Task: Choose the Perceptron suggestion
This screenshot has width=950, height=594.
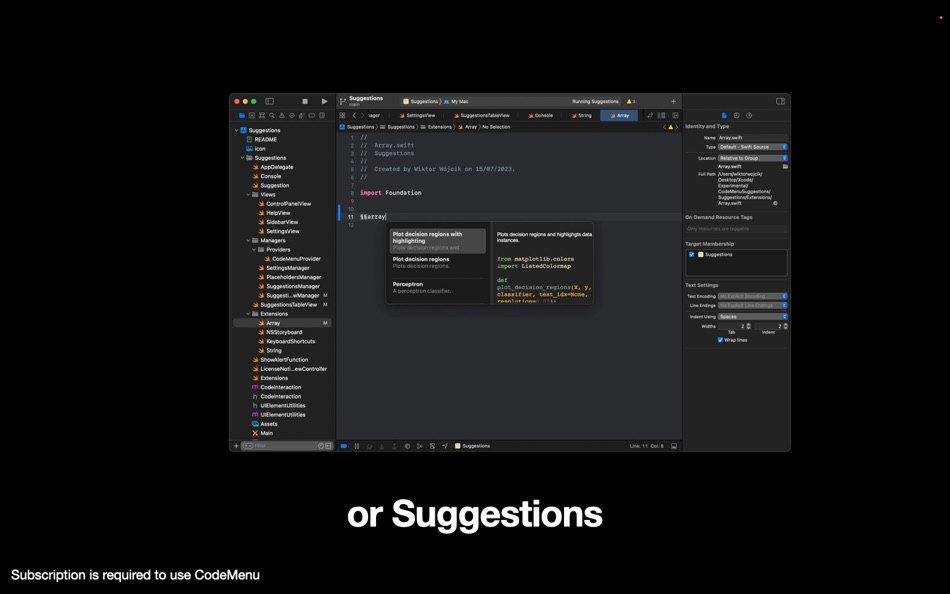Action: coord(437,287)
